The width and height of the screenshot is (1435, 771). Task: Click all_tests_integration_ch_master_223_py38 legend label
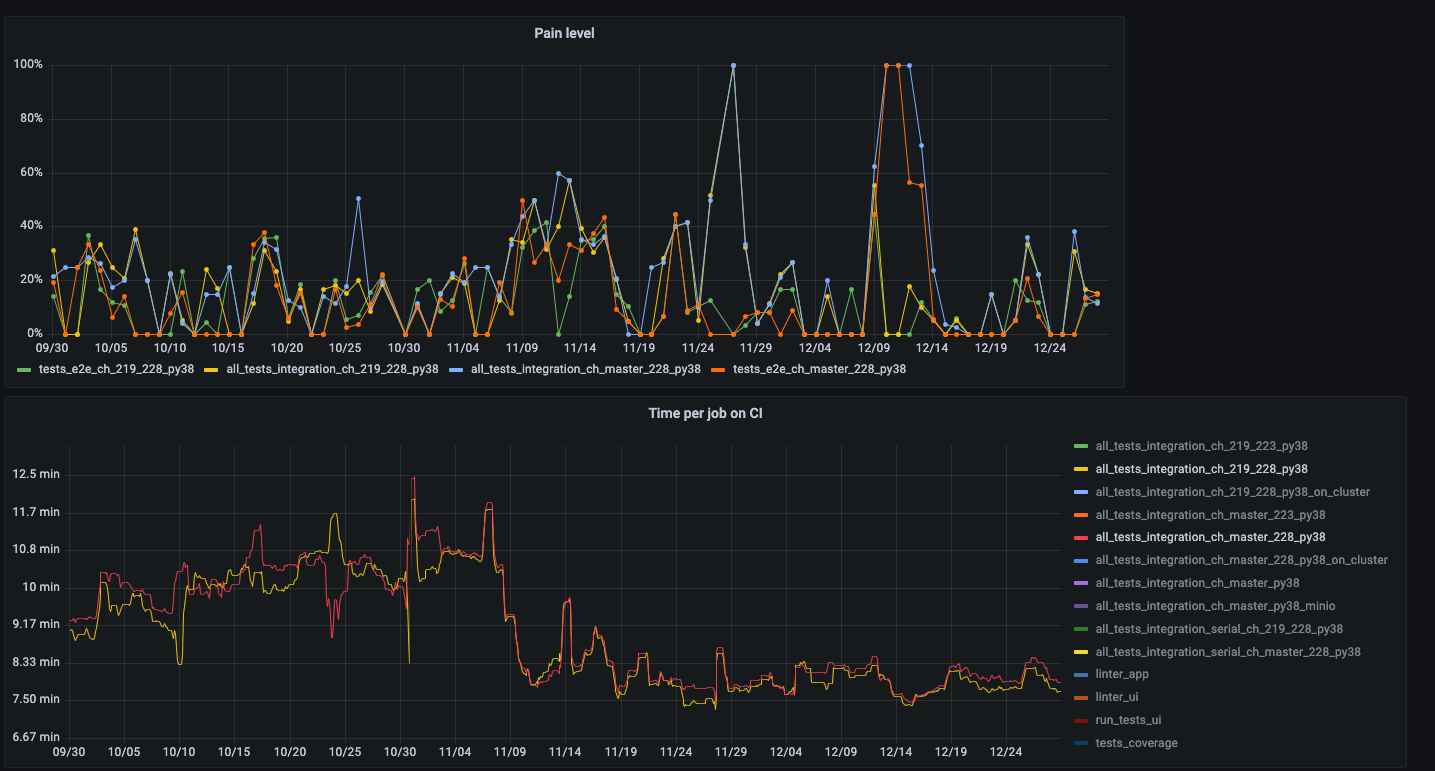tap(1210, 515)
